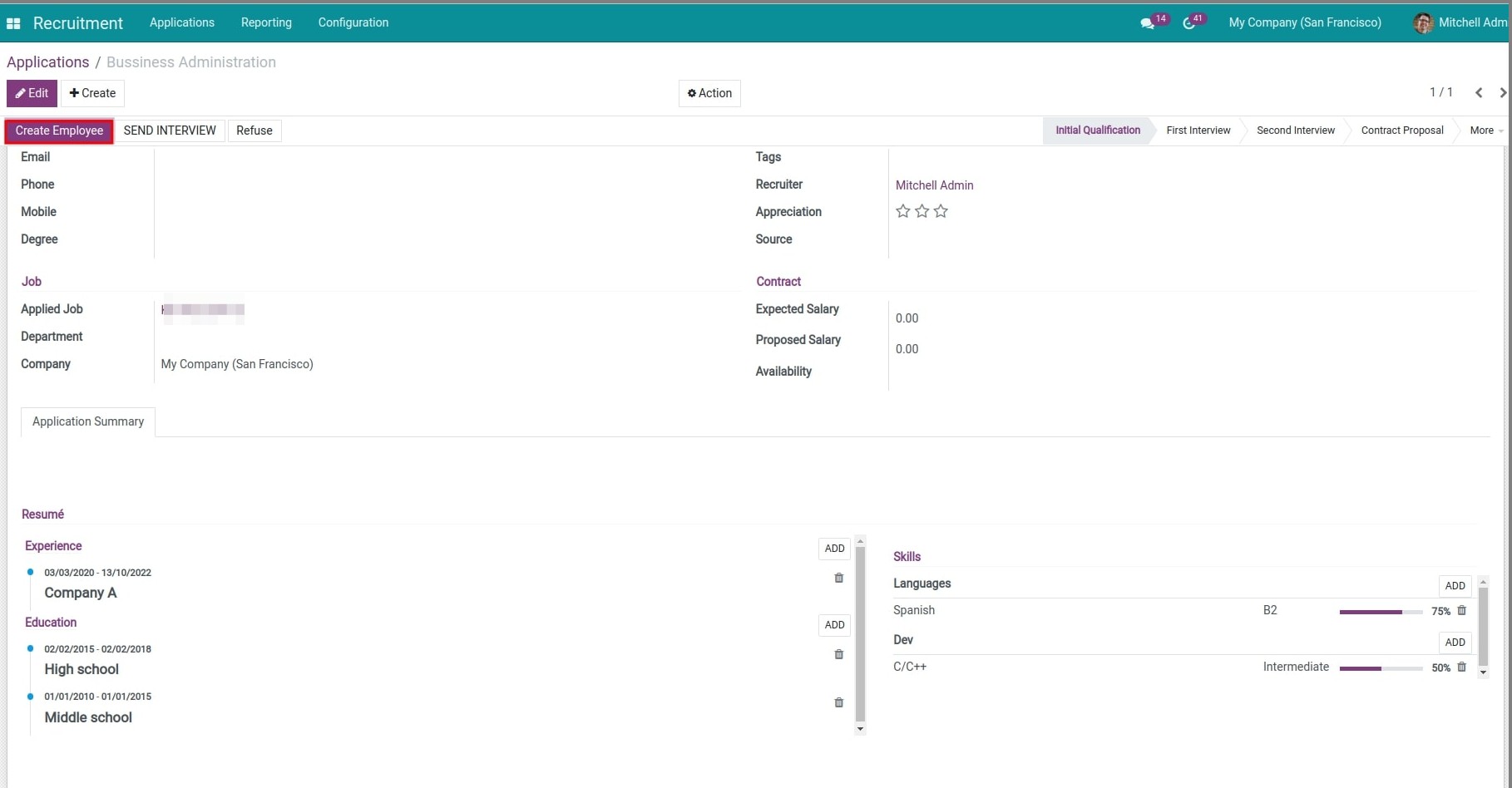Rate the applicant three stars
This screenshot has width=1512, height=788.
click(x=941, y=211)
